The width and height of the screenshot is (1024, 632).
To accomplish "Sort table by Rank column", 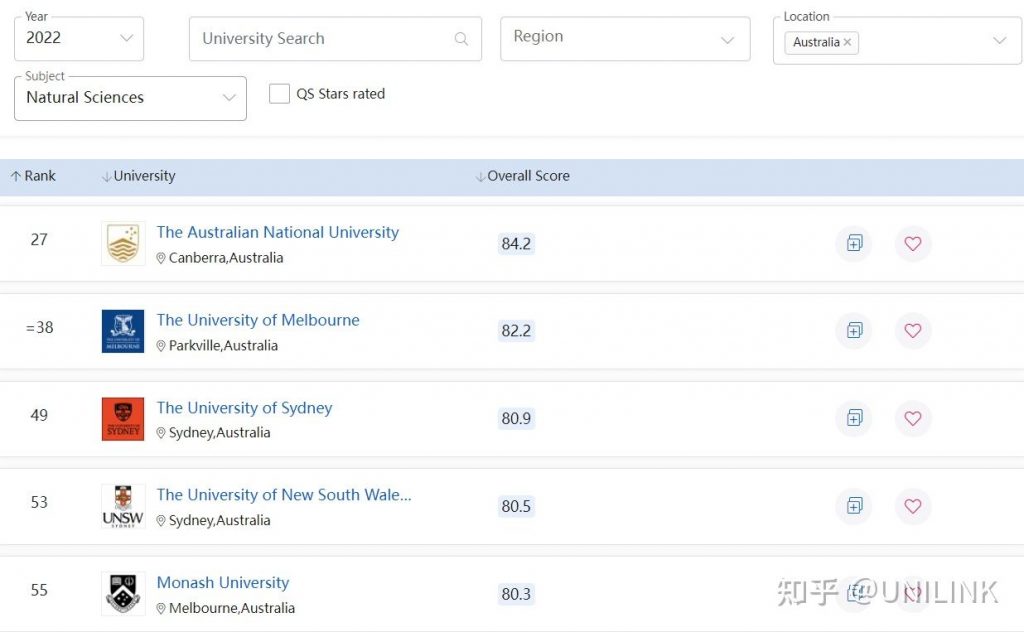I will tap(33, 176).
